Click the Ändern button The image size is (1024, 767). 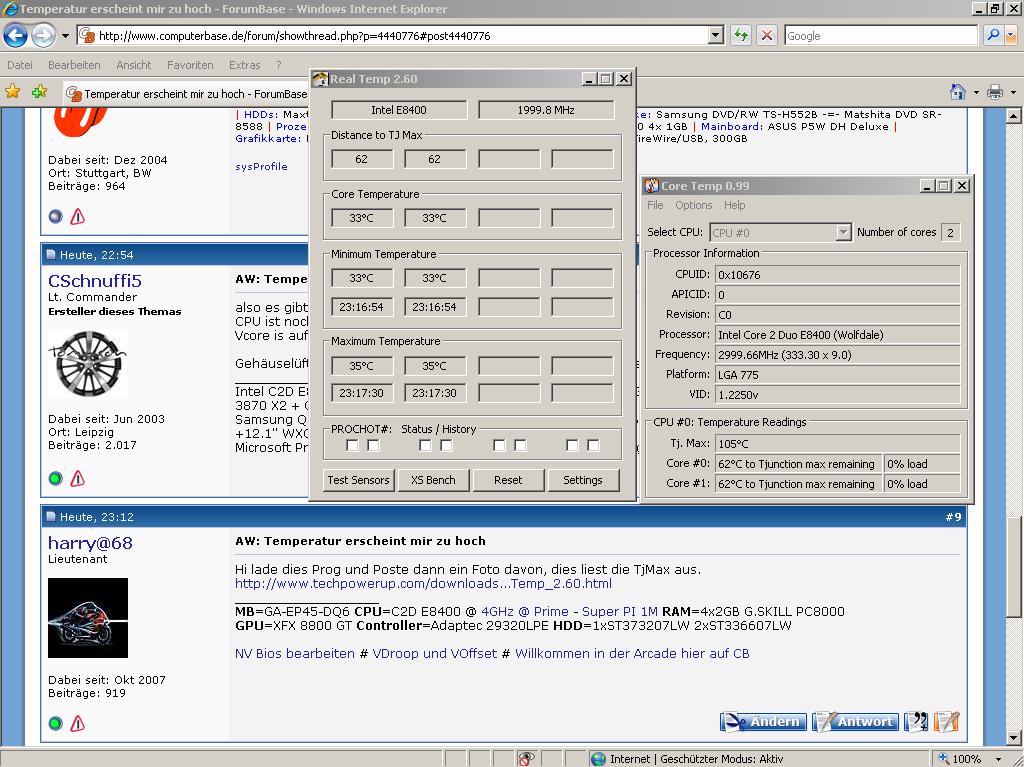tap(763, 721)
